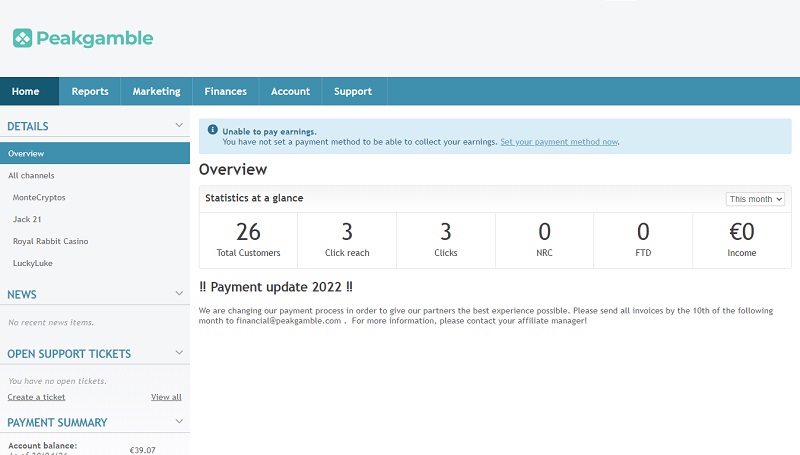Click the Peakgamble brand name text

(95, 39)
